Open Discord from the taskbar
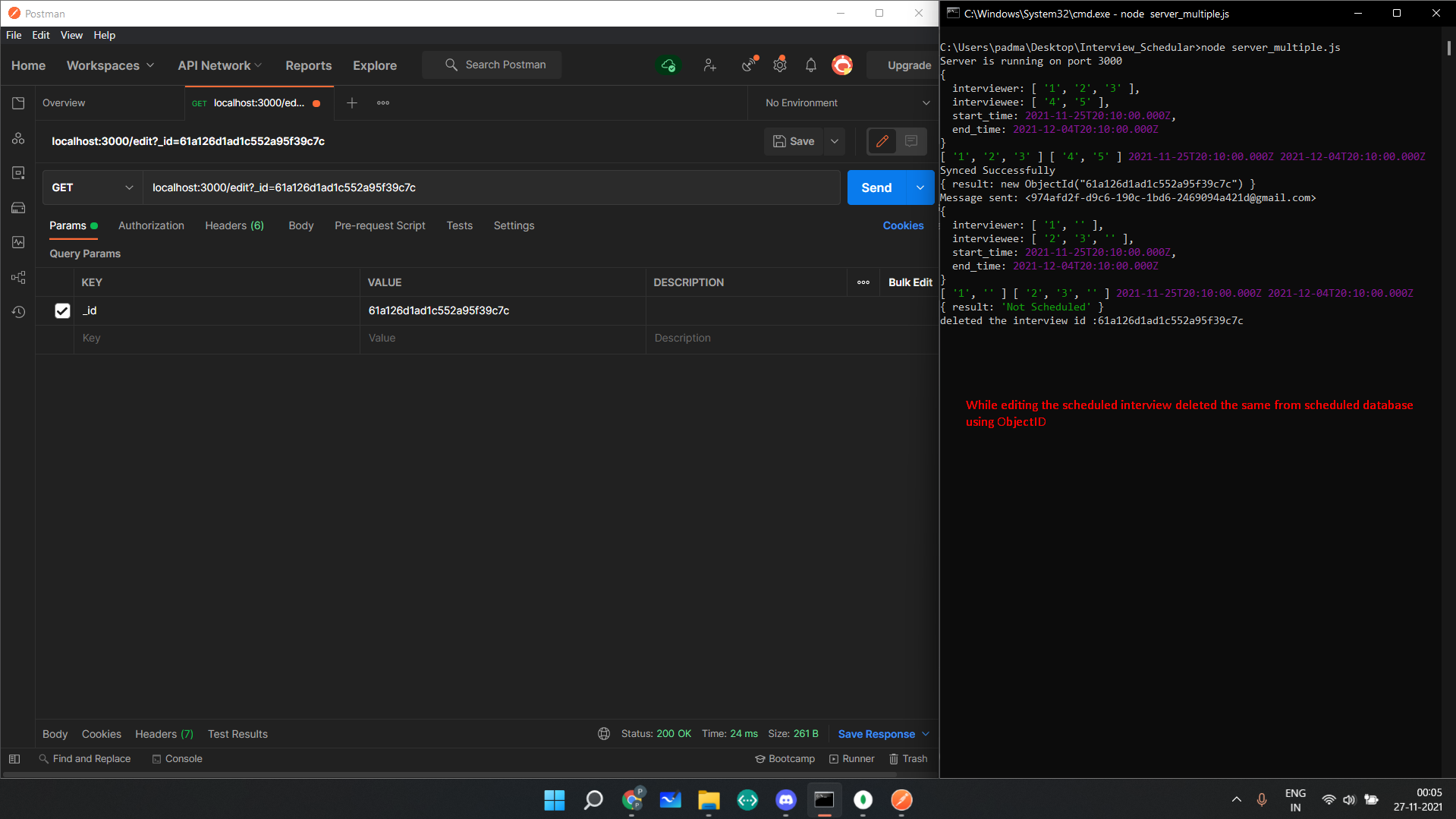Screen dimensions: 1456x819 pos(786,800)
